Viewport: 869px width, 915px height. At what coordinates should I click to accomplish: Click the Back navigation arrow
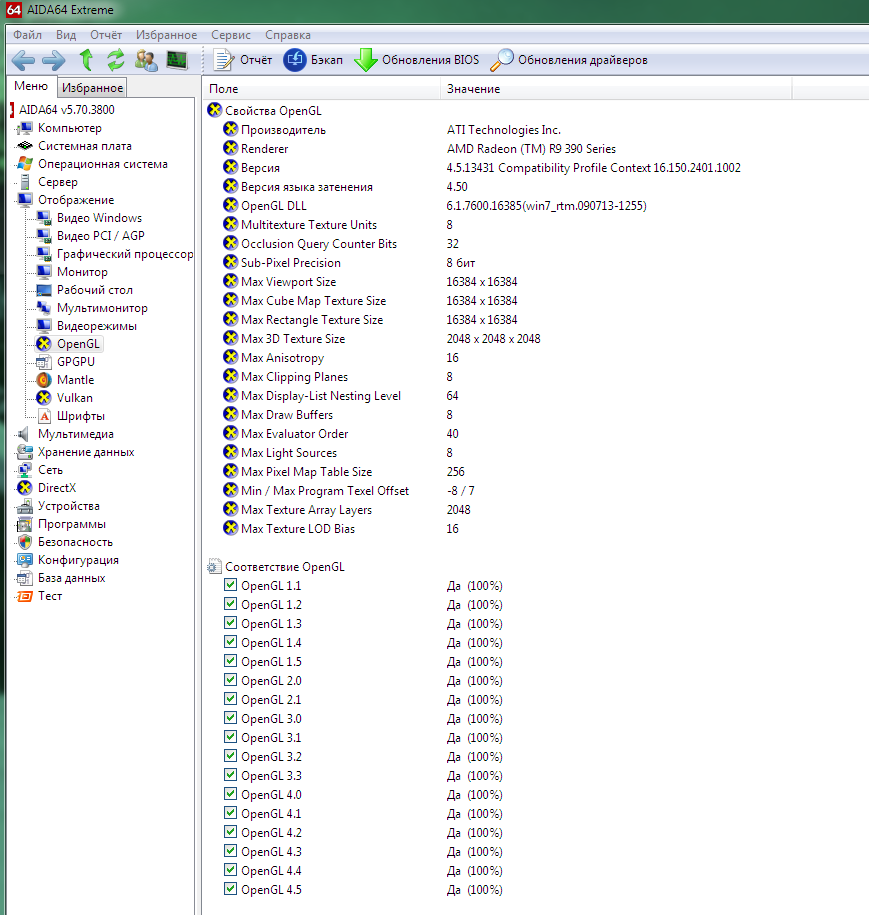[x=23, y=60]
